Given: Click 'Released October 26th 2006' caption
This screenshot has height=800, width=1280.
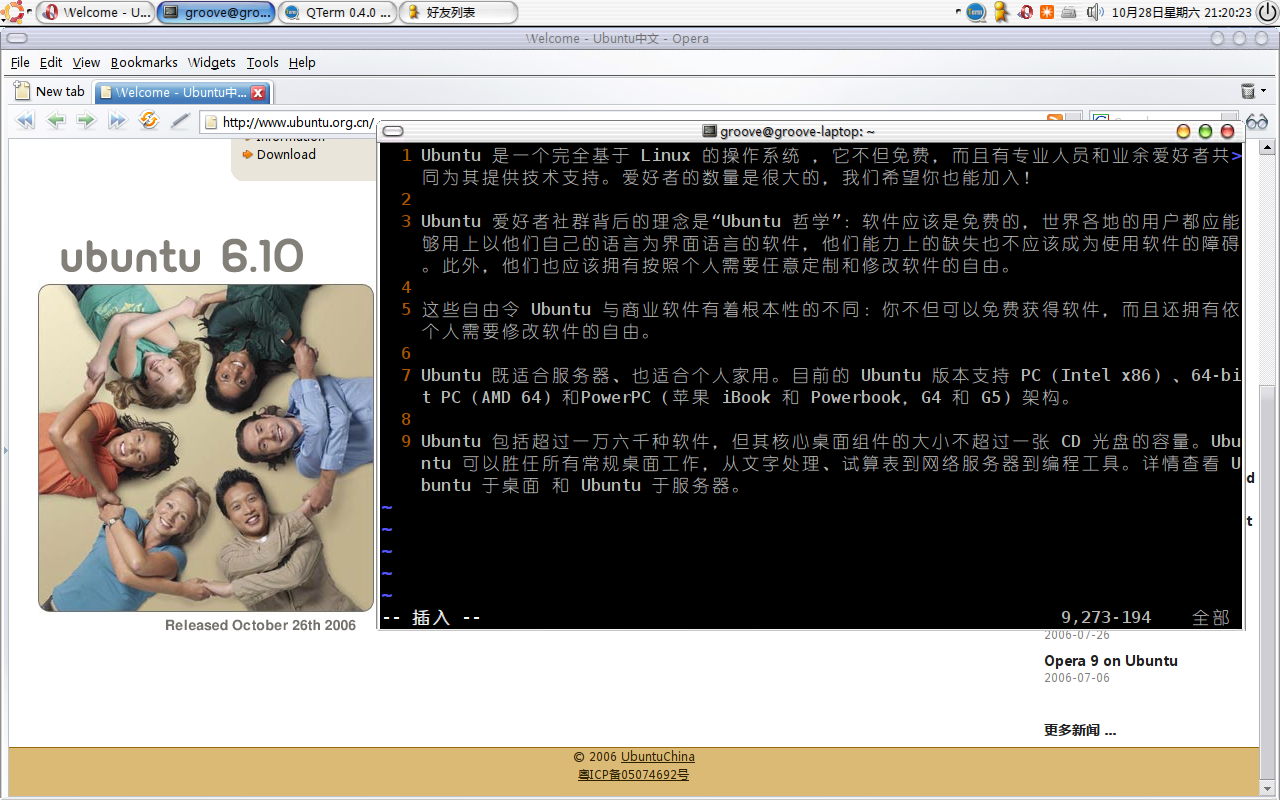Looking at the screenshot, I should point(261,625).
